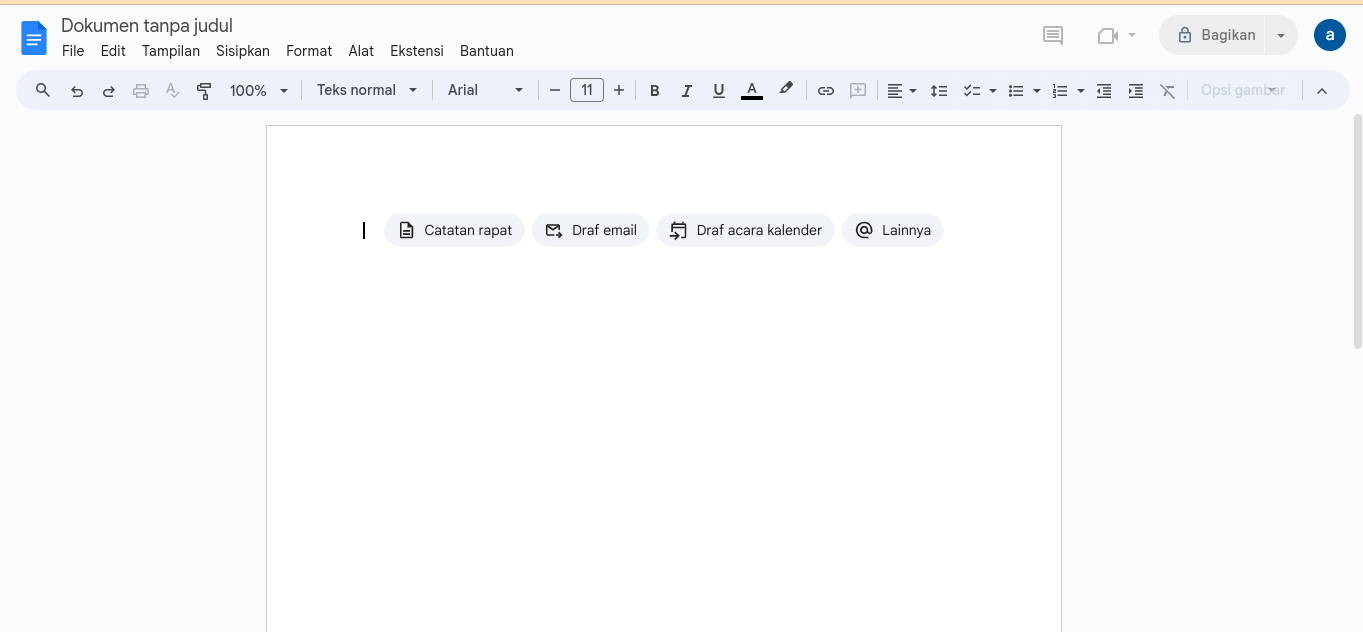Toggle underline formatting
The image size is (1363, 632).
point(719,91)
